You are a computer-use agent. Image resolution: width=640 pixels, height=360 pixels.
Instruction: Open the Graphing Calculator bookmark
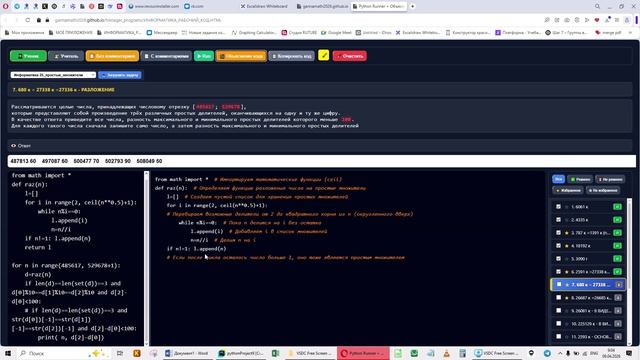pos(254,33)
